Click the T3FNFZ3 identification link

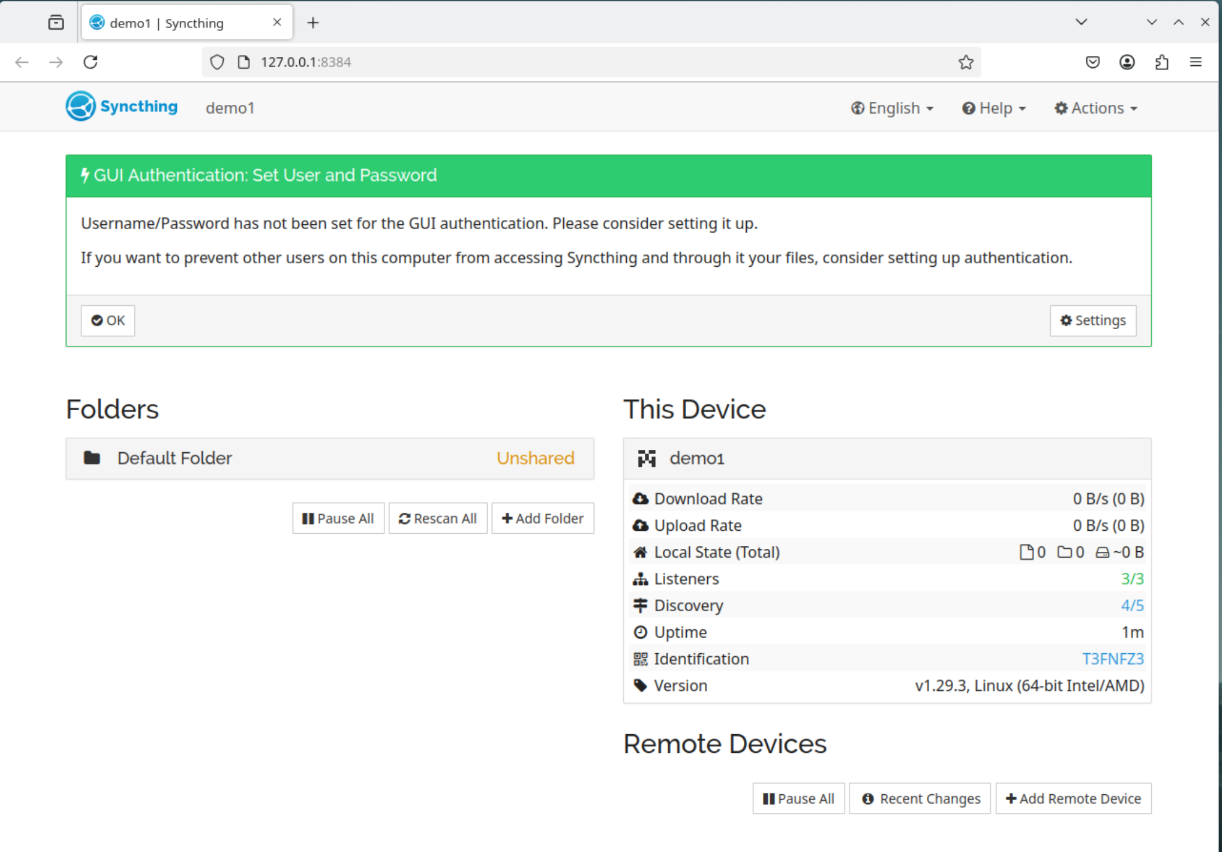(x=1112, y=659)
